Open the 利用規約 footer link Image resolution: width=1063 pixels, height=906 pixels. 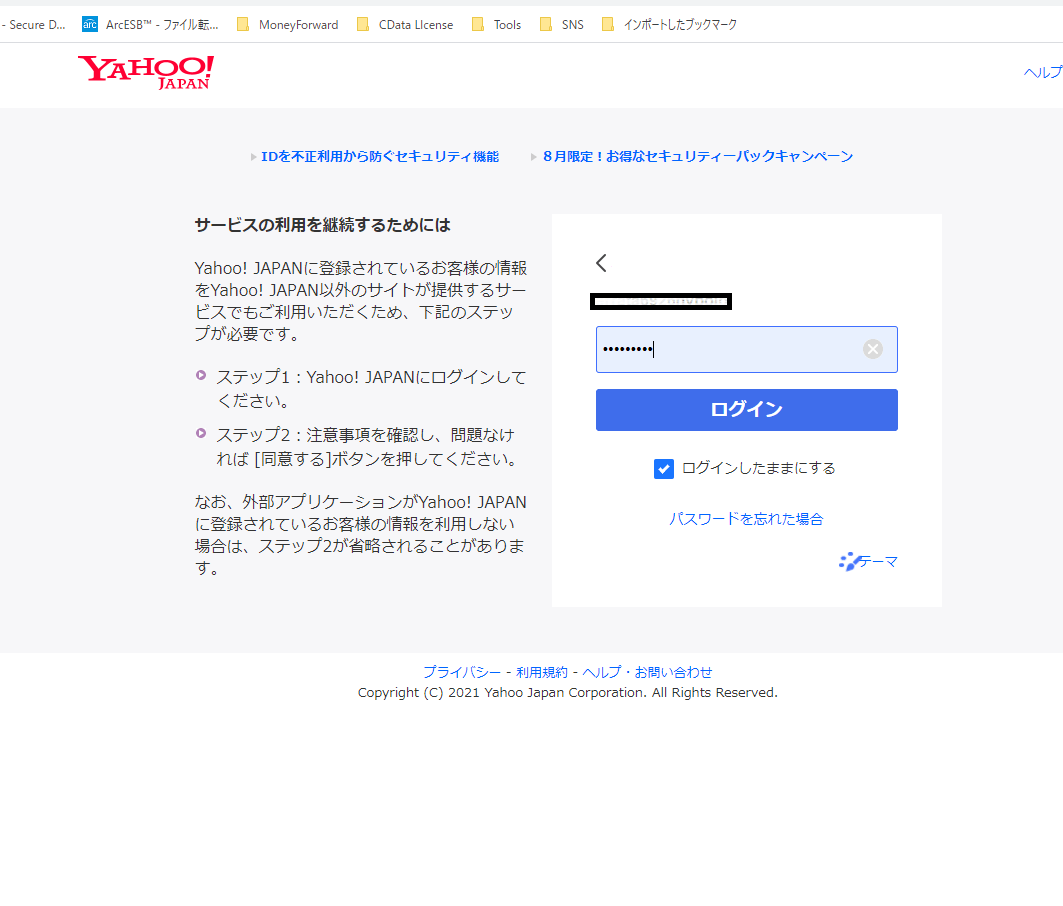(x=542, y=672)
